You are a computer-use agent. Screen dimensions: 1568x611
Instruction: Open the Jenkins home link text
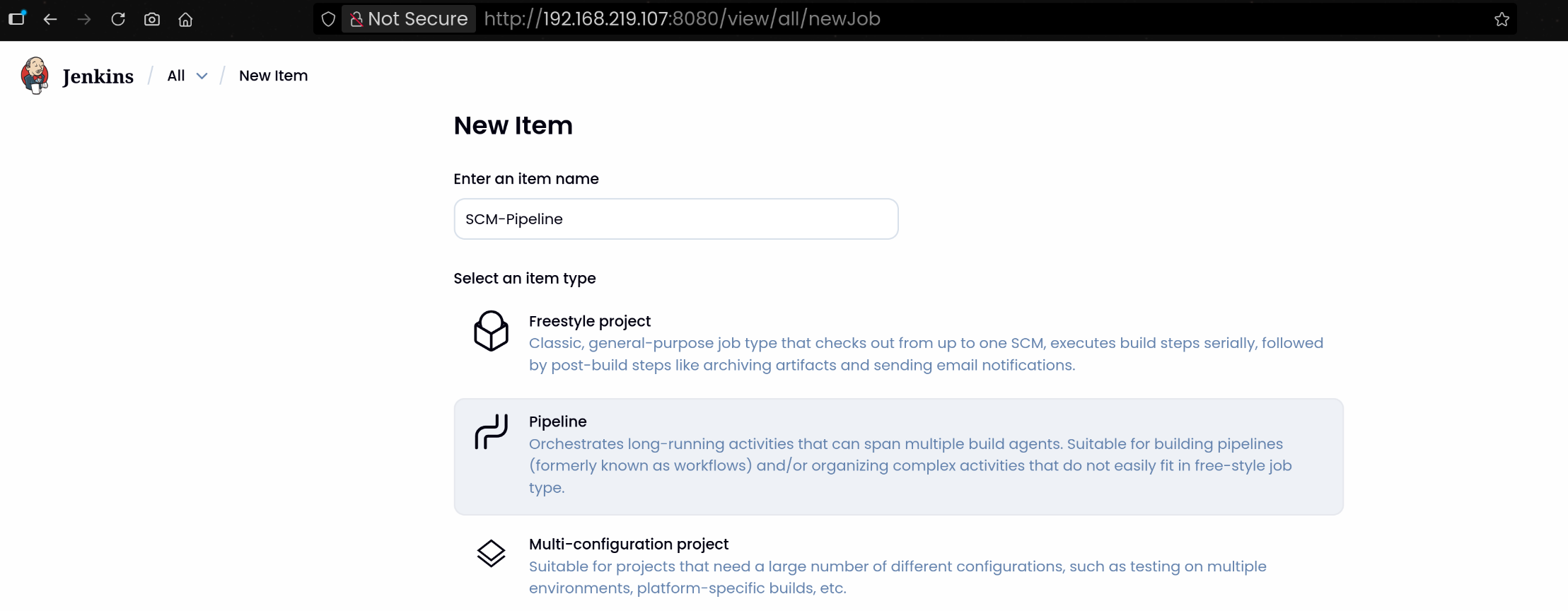click(x=98, y=76)
